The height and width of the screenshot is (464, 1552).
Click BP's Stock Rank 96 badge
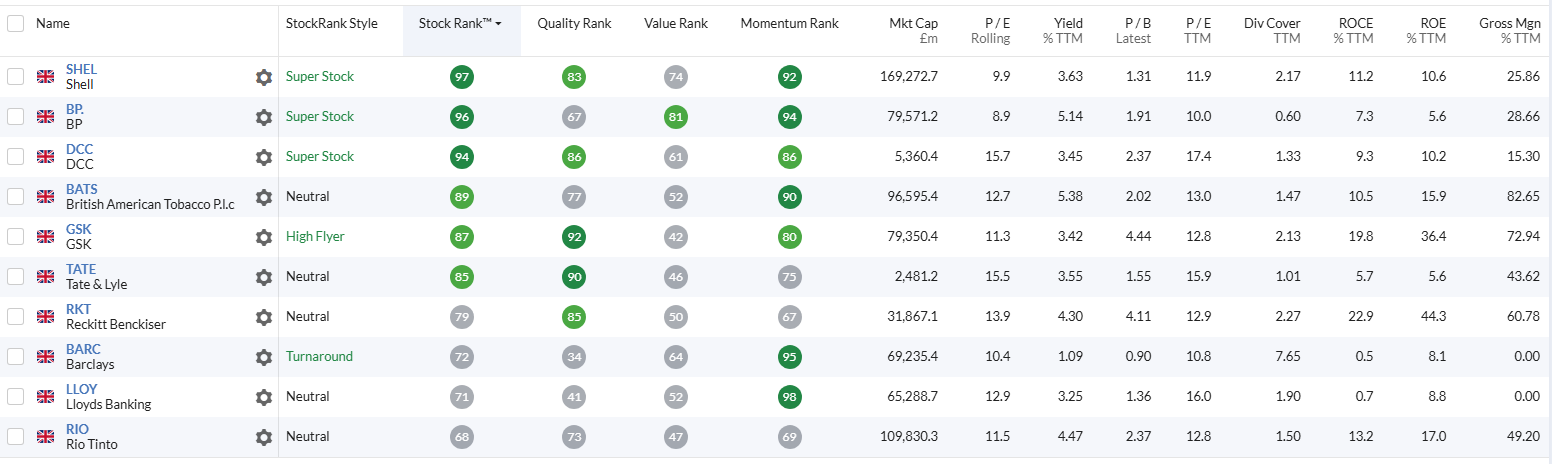tap(462, 117)
